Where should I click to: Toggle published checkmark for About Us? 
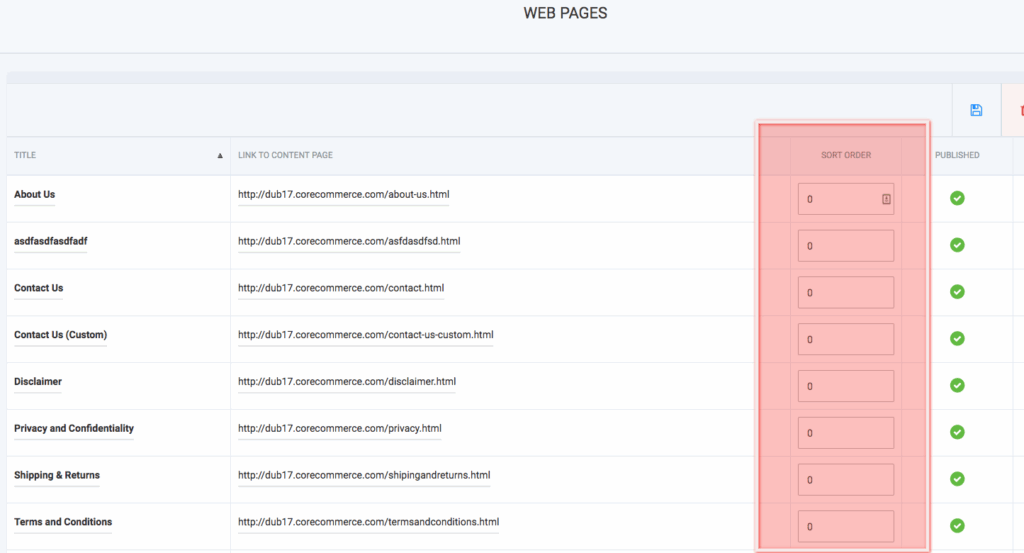957,198
